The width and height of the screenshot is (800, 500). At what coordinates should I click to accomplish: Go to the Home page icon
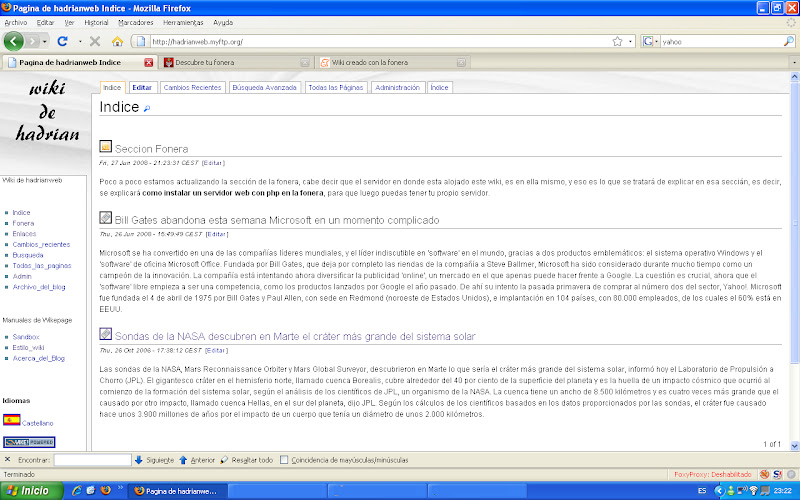(x=117, y=41)
